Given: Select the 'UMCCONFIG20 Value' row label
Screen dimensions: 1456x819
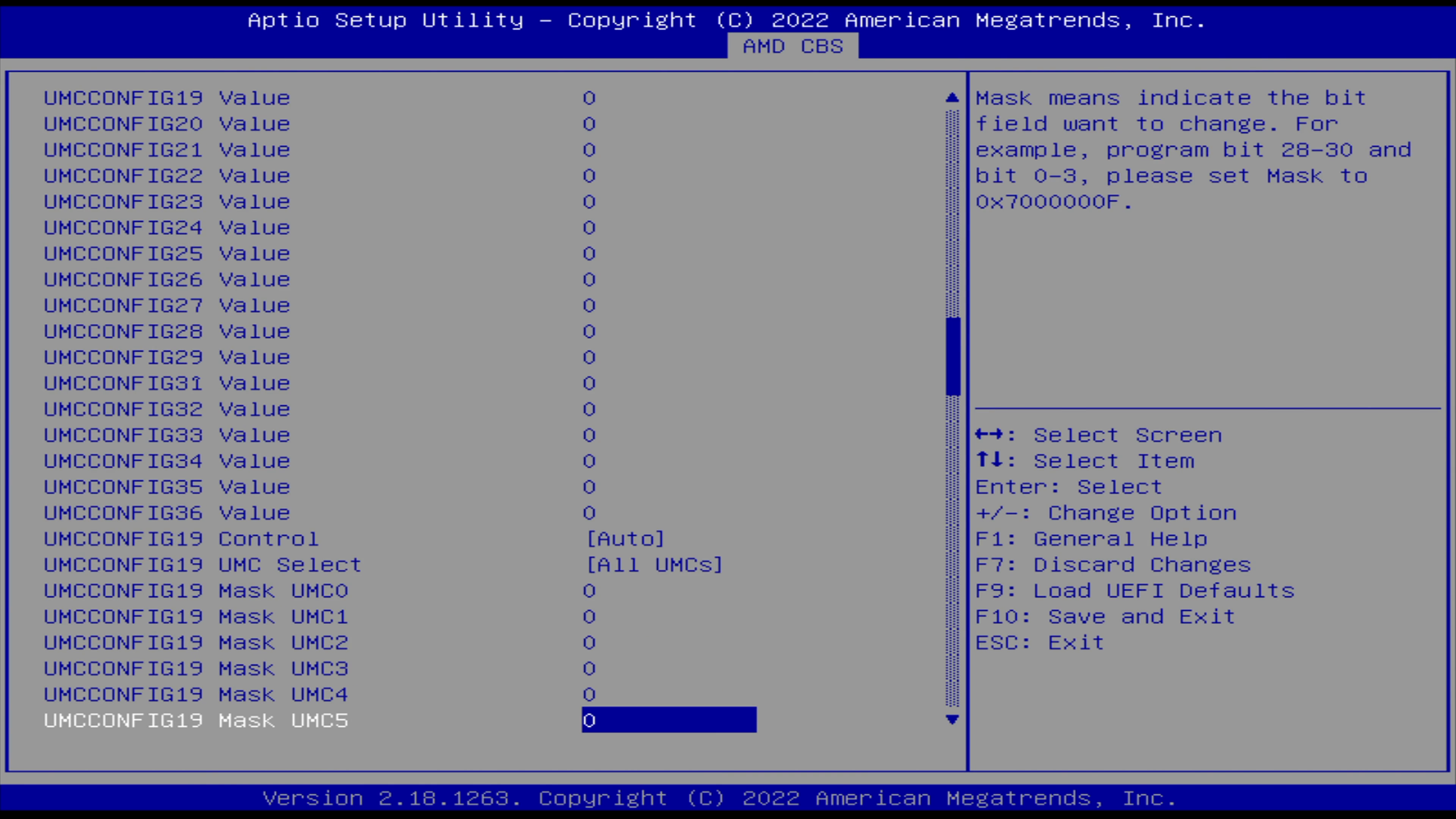Looking at the screenshot, I should (x=167, y=124).
